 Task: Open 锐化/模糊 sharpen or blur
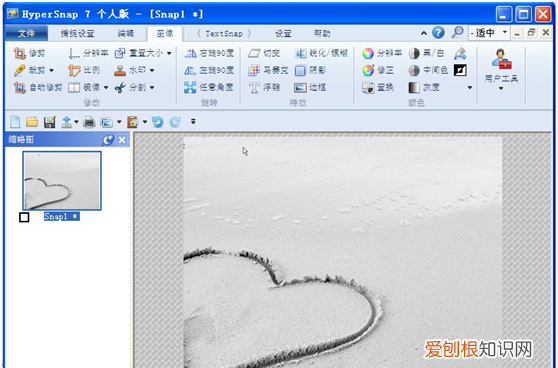tap(321, 53)
